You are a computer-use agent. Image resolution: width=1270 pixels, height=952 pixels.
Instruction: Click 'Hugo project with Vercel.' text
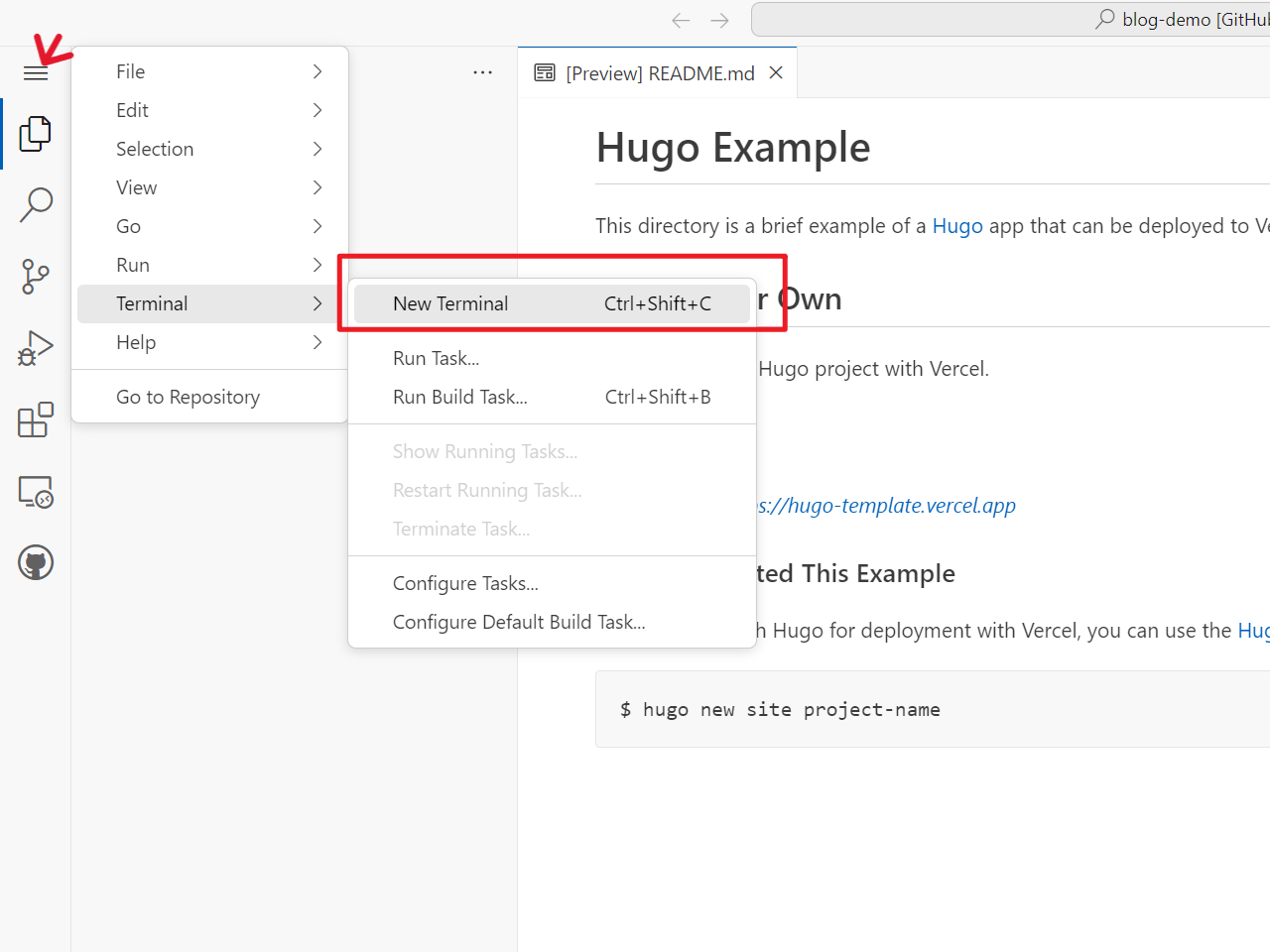click(873, 369)
